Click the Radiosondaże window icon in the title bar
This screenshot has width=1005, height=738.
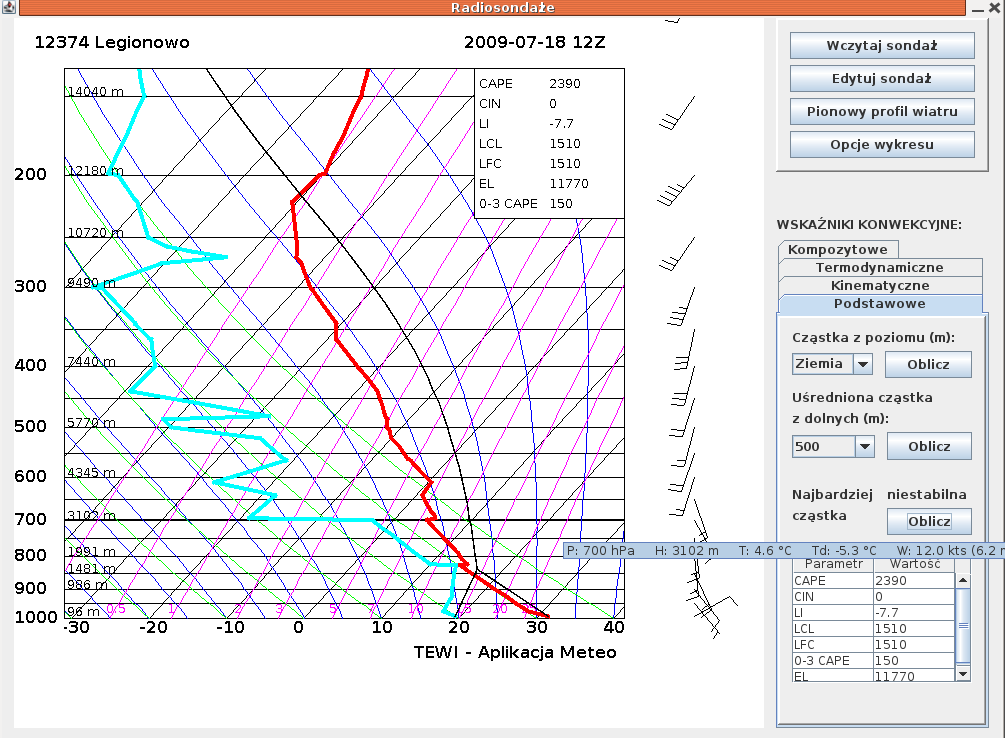(8, 7)
